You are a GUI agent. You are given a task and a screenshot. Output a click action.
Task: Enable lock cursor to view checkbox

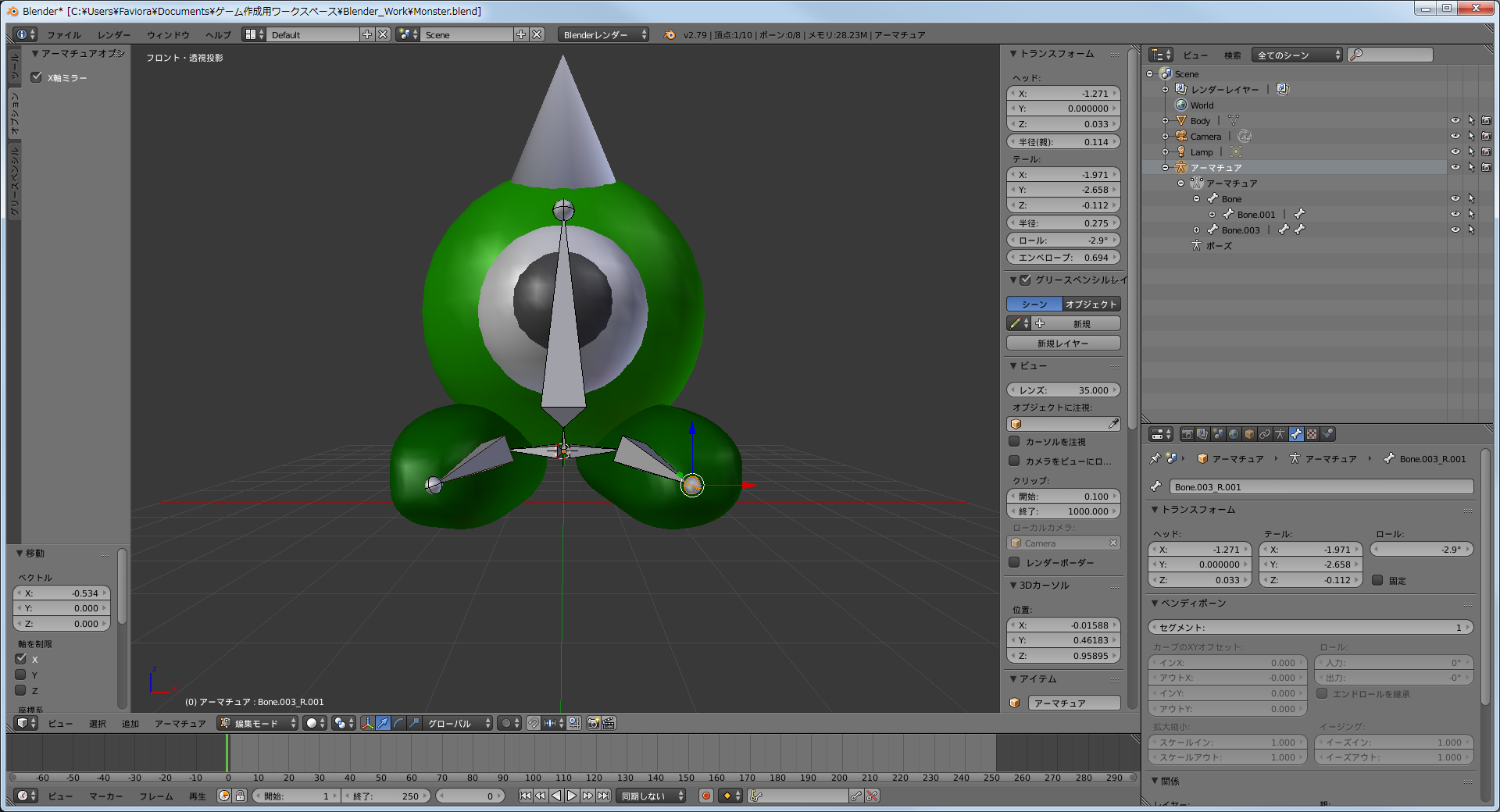point(1014,441)
